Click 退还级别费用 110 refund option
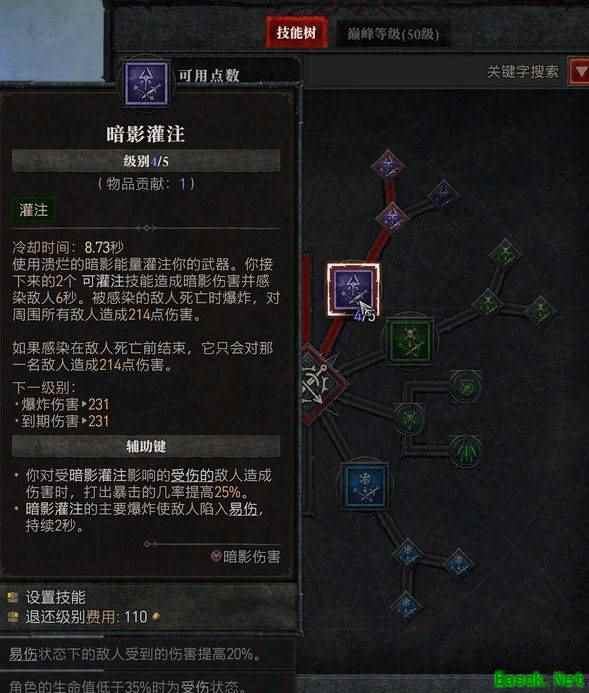The width and height of the screenshot is (589, 693). tap(84, 617)
